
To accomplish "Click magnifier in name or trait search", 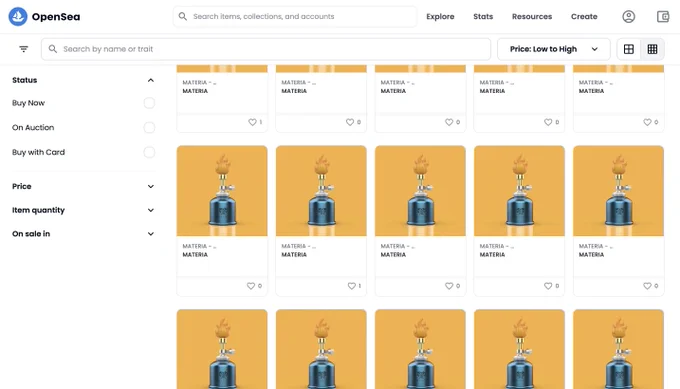I will [x=52, y=49].
